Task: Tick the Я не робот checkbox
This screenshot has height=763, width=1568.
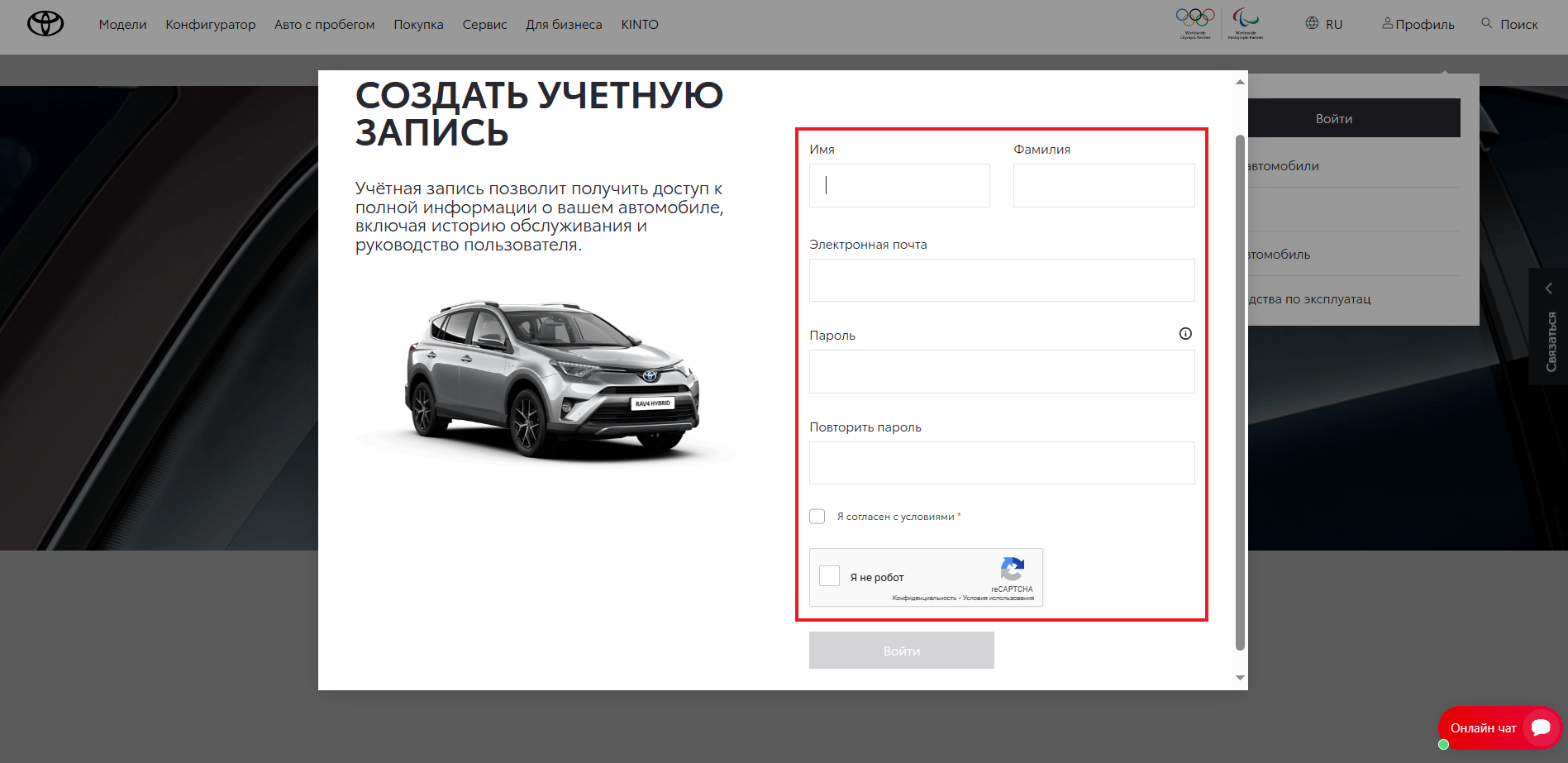Action: pos(830,576)
